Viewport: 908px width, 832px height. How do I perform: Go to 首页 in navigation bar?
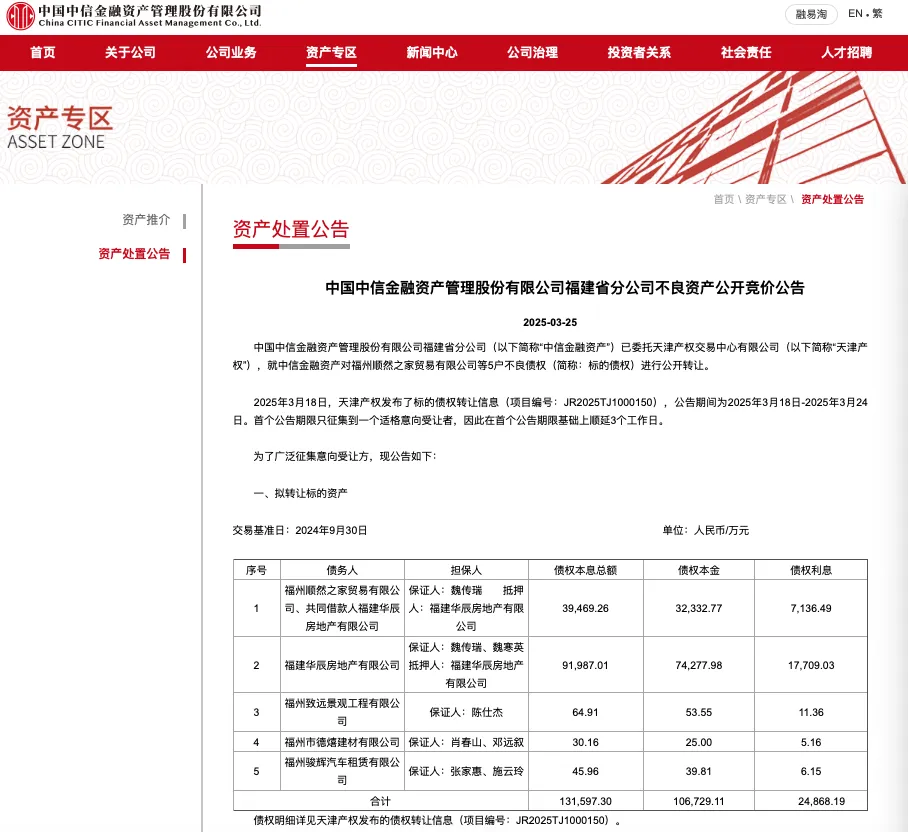pyautogui.click(x=43, y=53)
